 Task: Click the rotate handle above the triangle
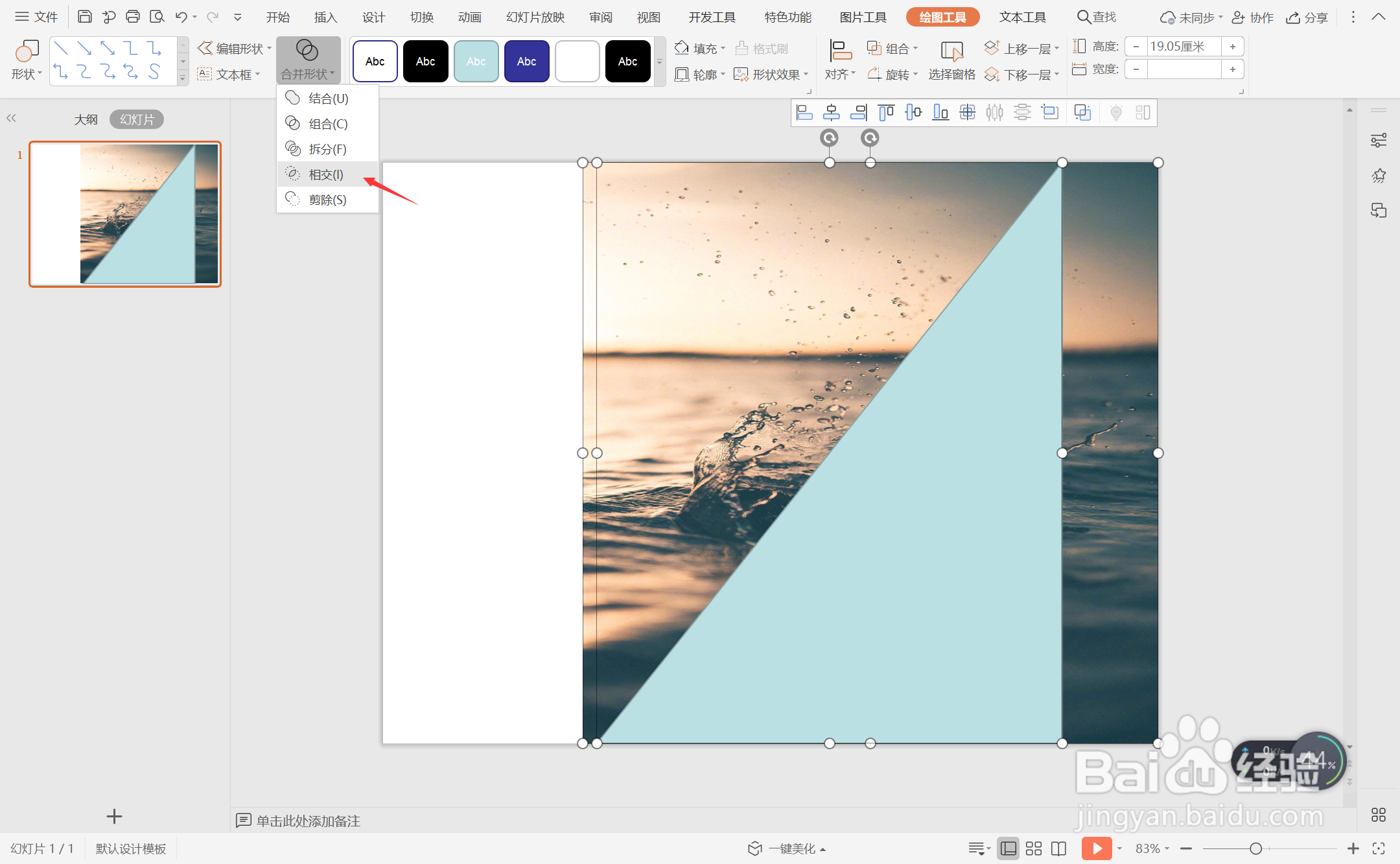pos(830,137)
